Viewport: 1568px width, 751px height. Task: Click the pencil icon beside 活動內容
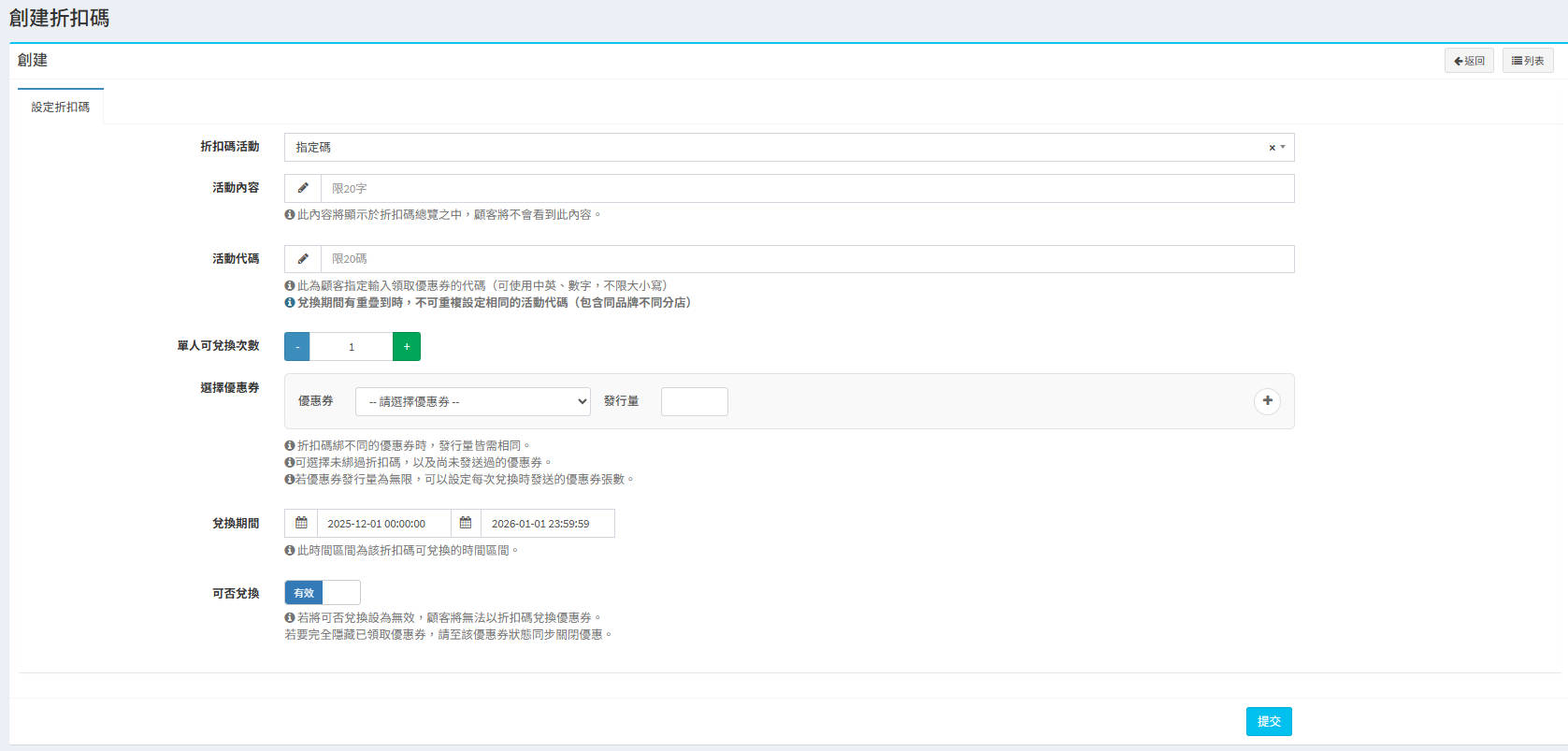point(303,188)
